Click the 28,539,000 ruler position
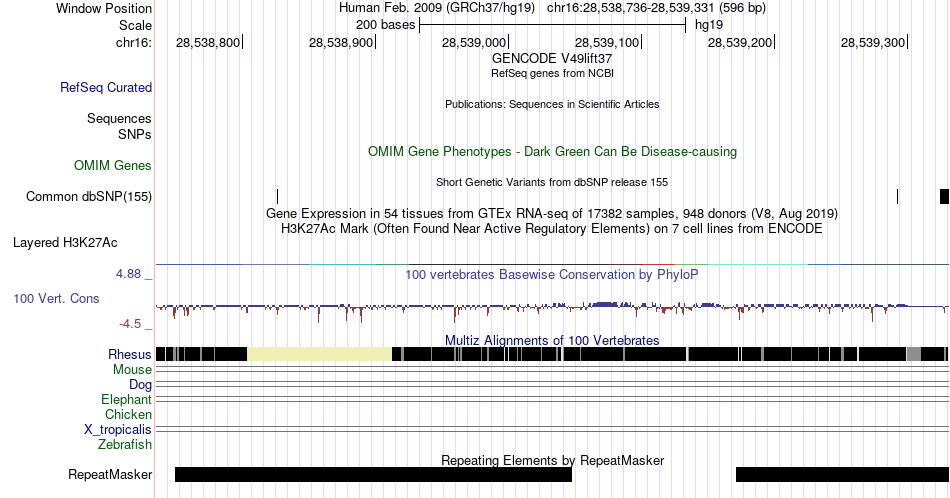The image size is (950, 498). coord(474,42)
